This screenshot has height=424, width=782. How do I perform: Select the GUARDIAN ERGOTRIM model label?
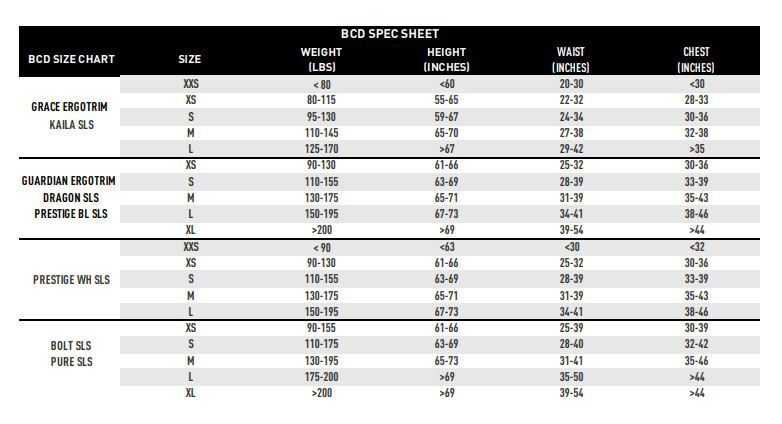[69, 181]
